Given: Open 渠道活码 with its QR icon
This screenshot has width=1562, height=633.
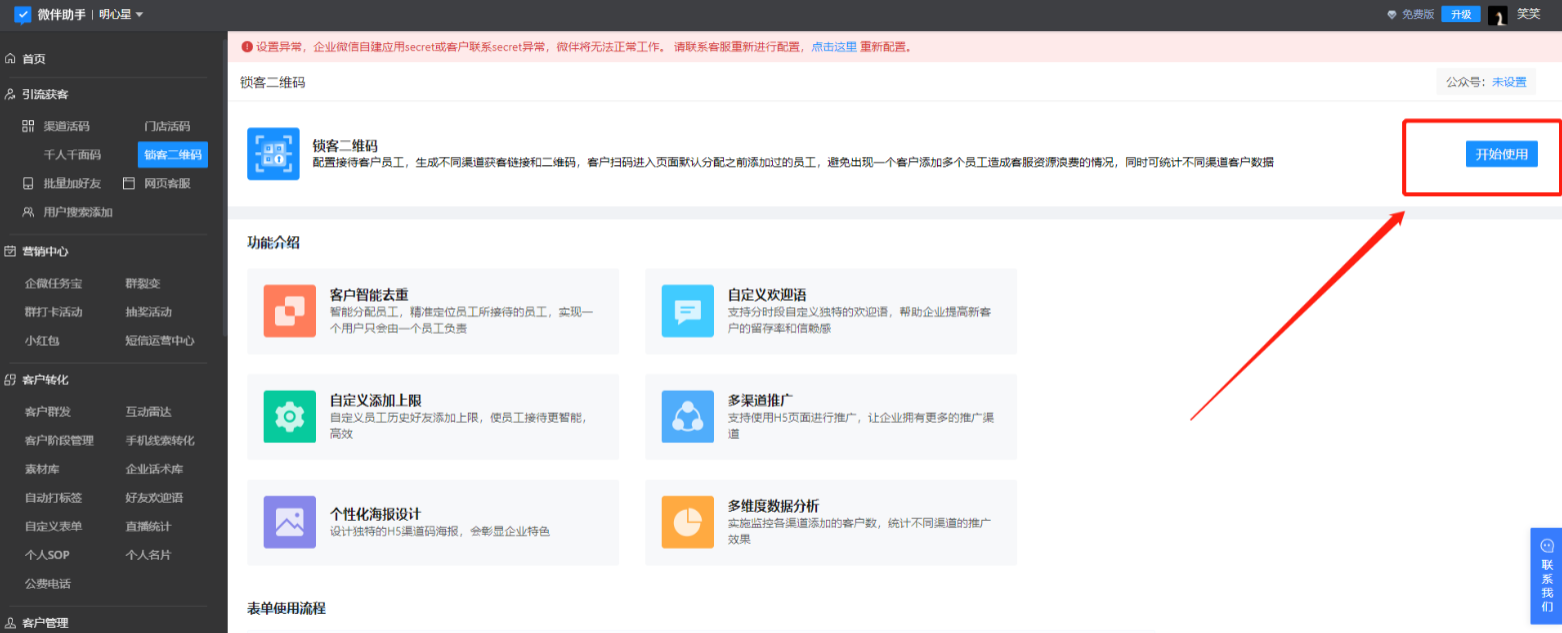Looking at the screenshot, I should click(56, 126).
